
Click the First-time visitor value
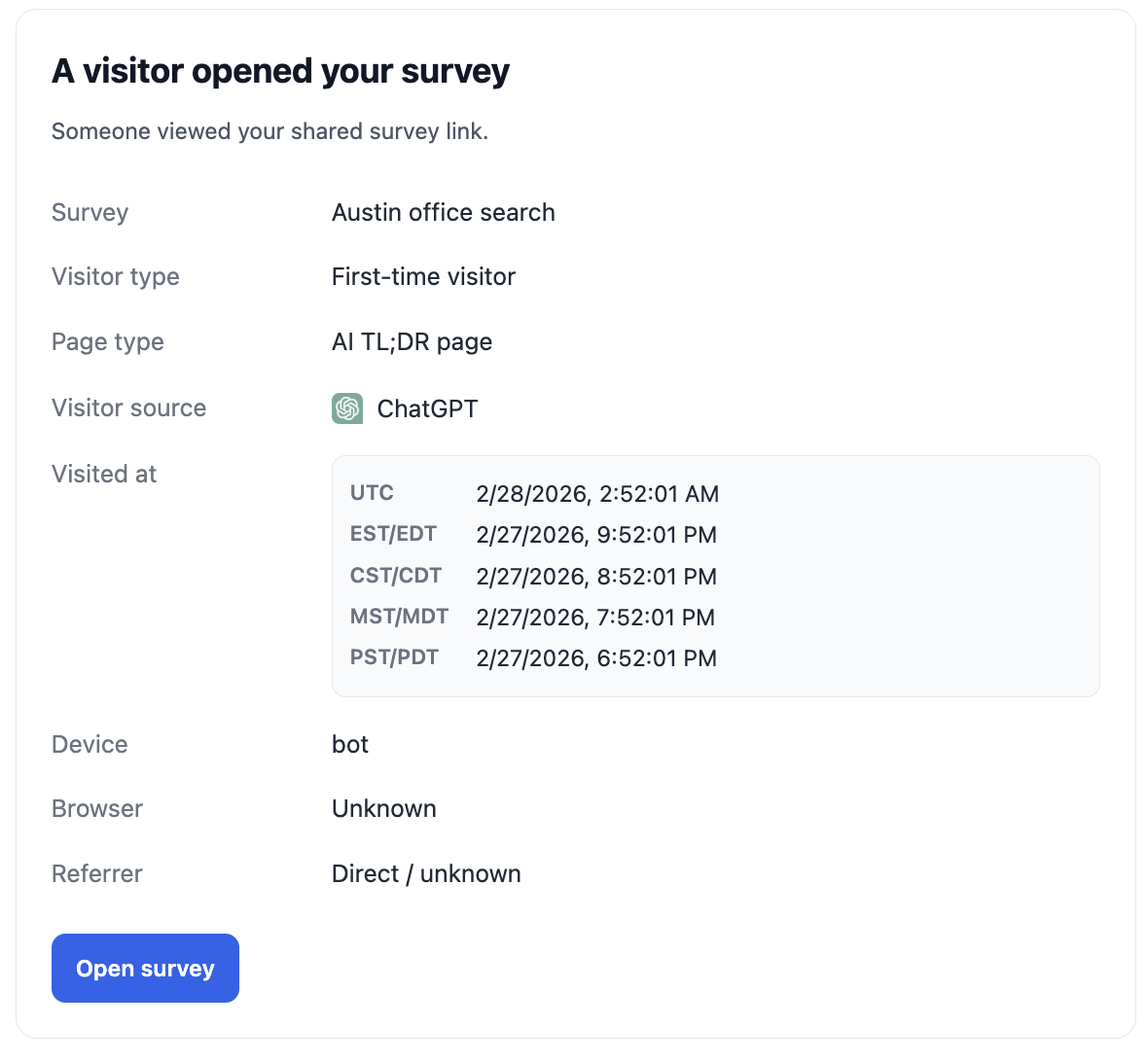(x=423, y=276)
